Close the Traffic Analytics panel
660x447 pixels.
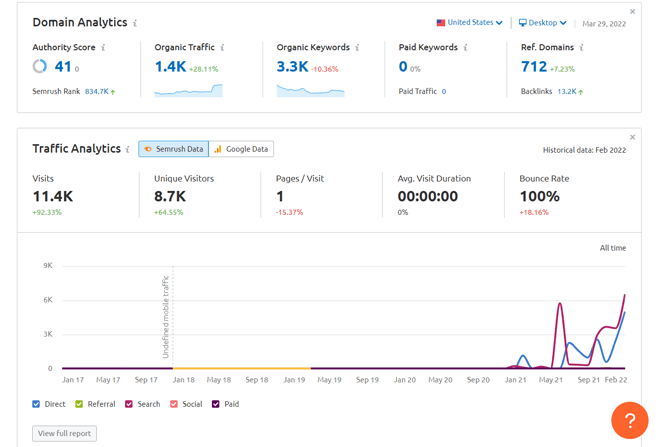coord(632,137)
